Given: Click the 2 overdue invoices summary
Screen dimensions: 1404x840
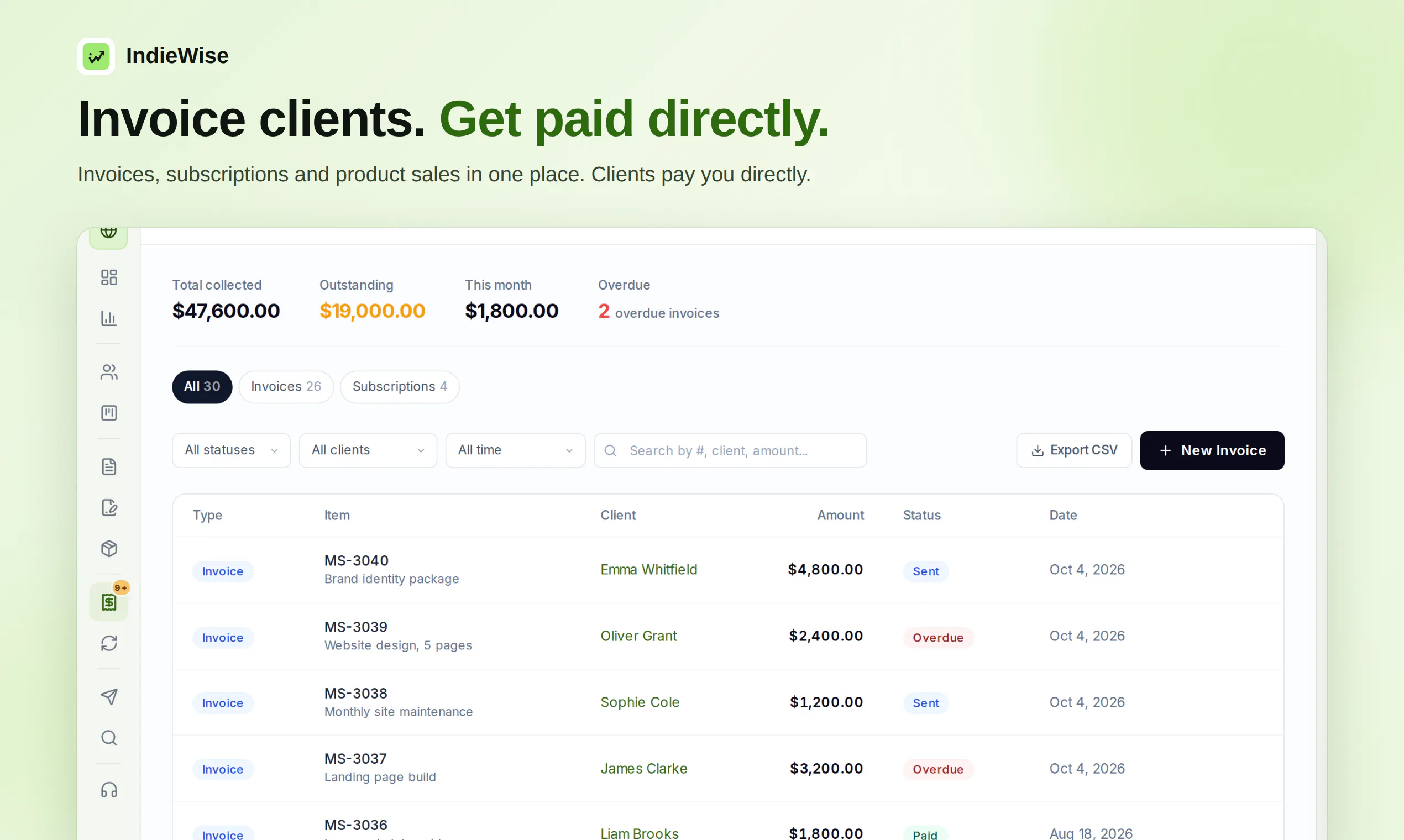Looking at the screenshot, I should pos(658,311).
